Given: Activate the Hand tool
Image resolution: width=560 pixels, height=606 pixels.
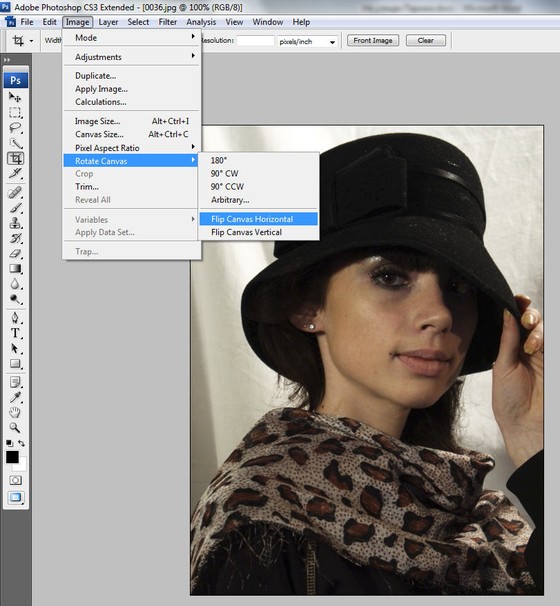Looking at the screenshot, I should (x=15, y=412).
